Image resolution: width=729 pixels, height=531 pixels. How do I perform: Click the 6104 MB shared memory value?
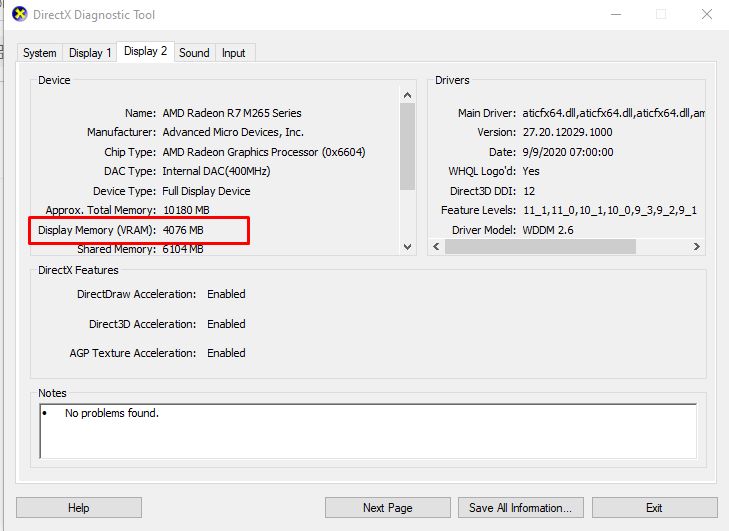click(183, 249)
